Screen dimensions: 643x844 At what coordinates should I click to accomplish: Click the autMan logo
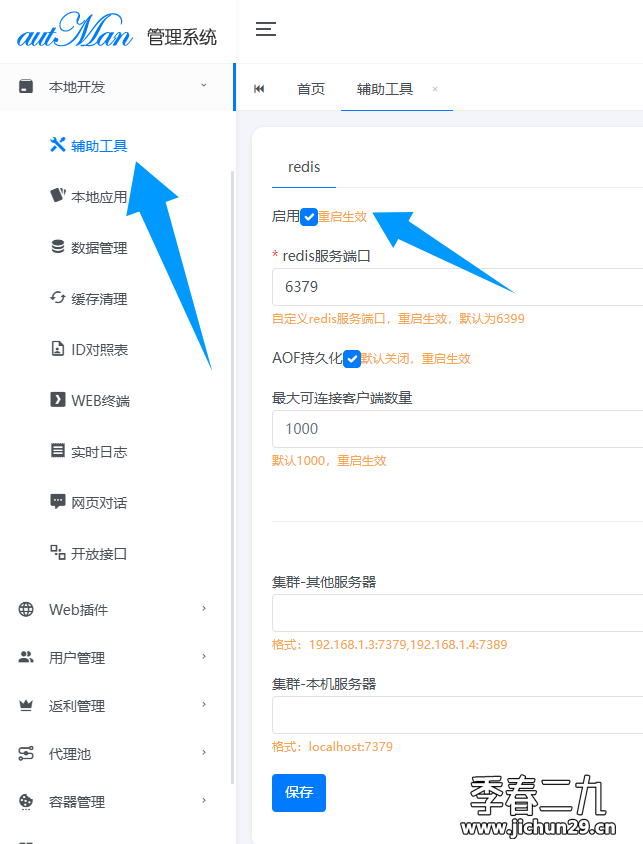pos(74,31)
